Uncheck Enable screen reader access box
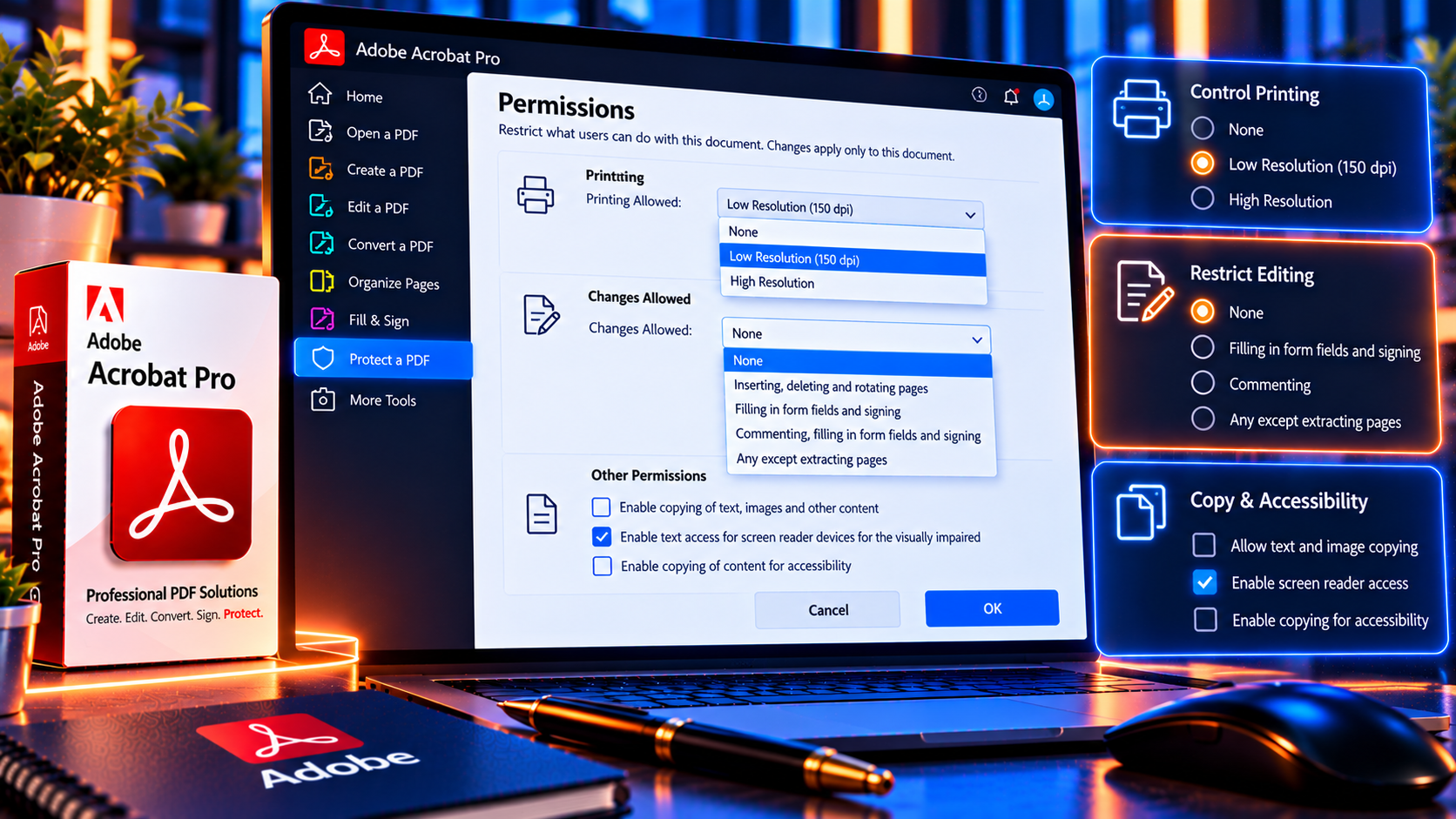Image resolution: width=1456 pixels, height=819 pixels. tap(1205, 582)
